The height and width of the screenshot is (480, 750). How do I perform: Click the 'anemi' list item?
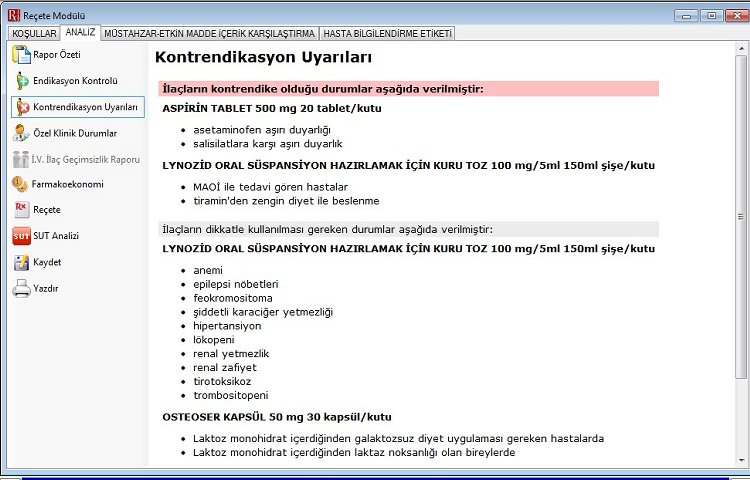pos(208,270)
